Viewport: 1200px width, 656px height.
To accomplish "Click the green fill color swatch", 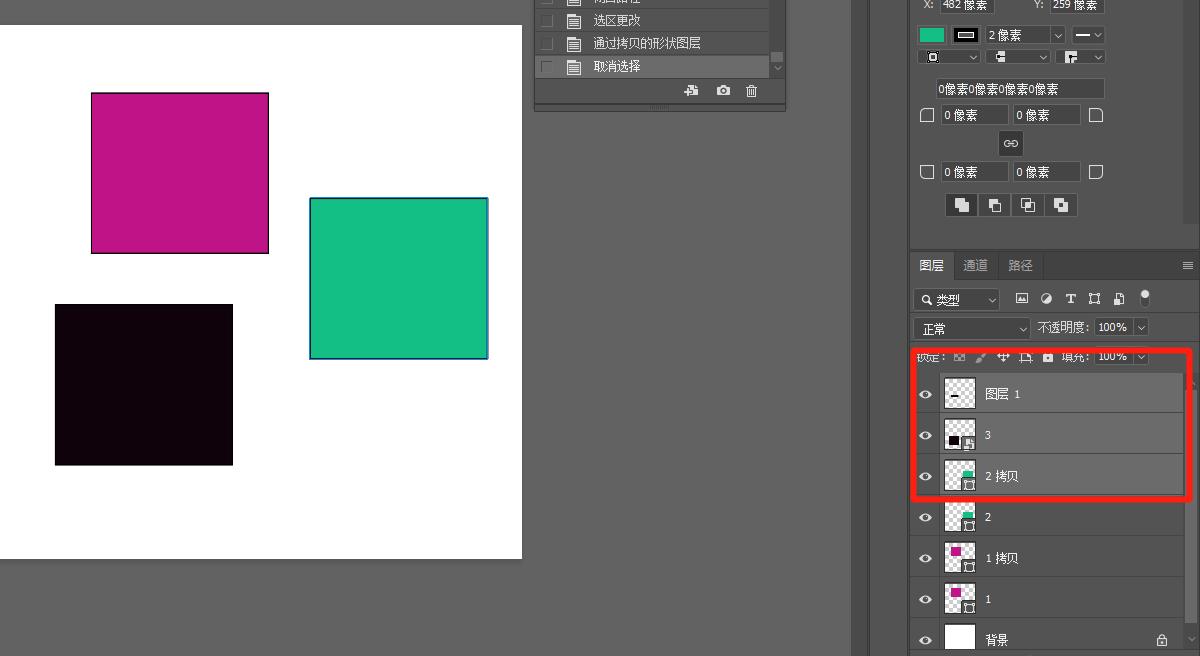I will (932, 35).
